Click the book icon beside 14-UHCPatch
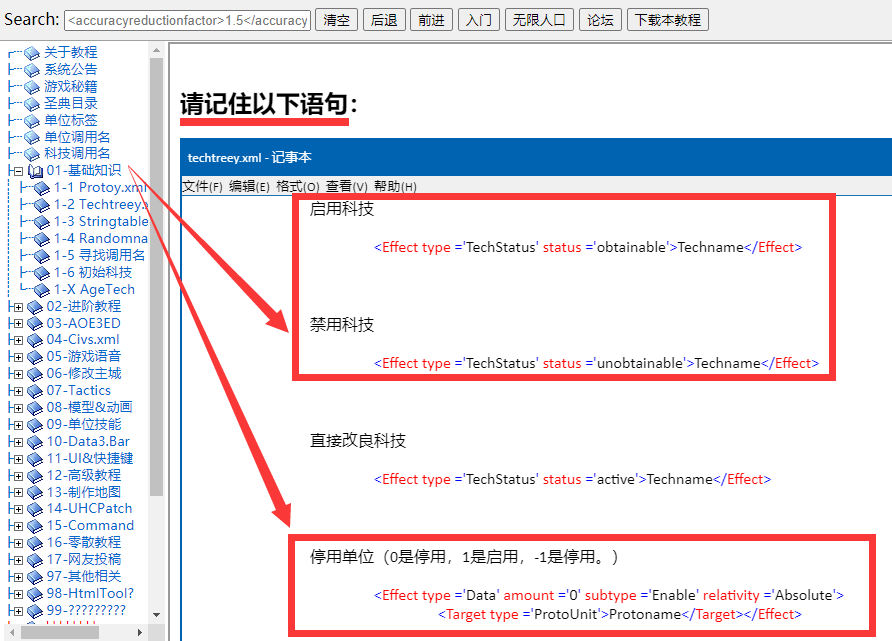This screenshot has height=641, width=892. coord(35,509)
